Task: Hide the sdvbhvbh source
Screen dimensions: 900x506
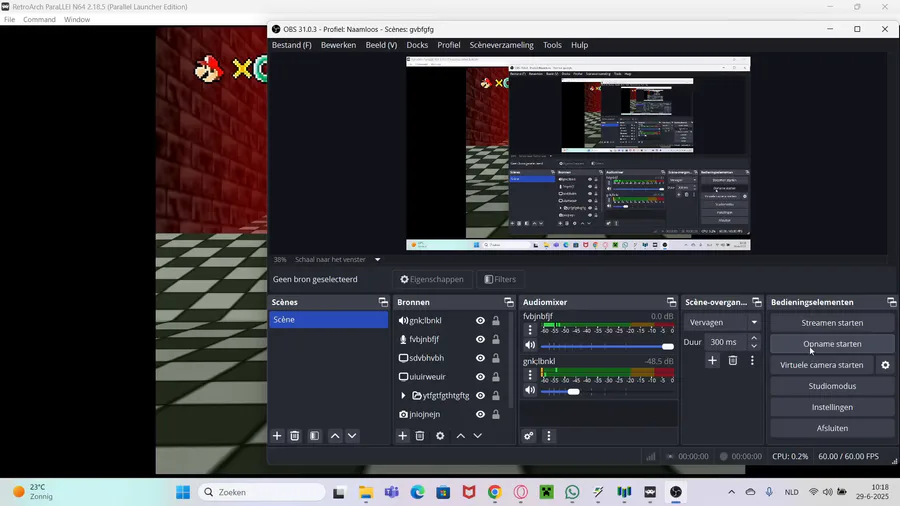Action: (480, 358)
